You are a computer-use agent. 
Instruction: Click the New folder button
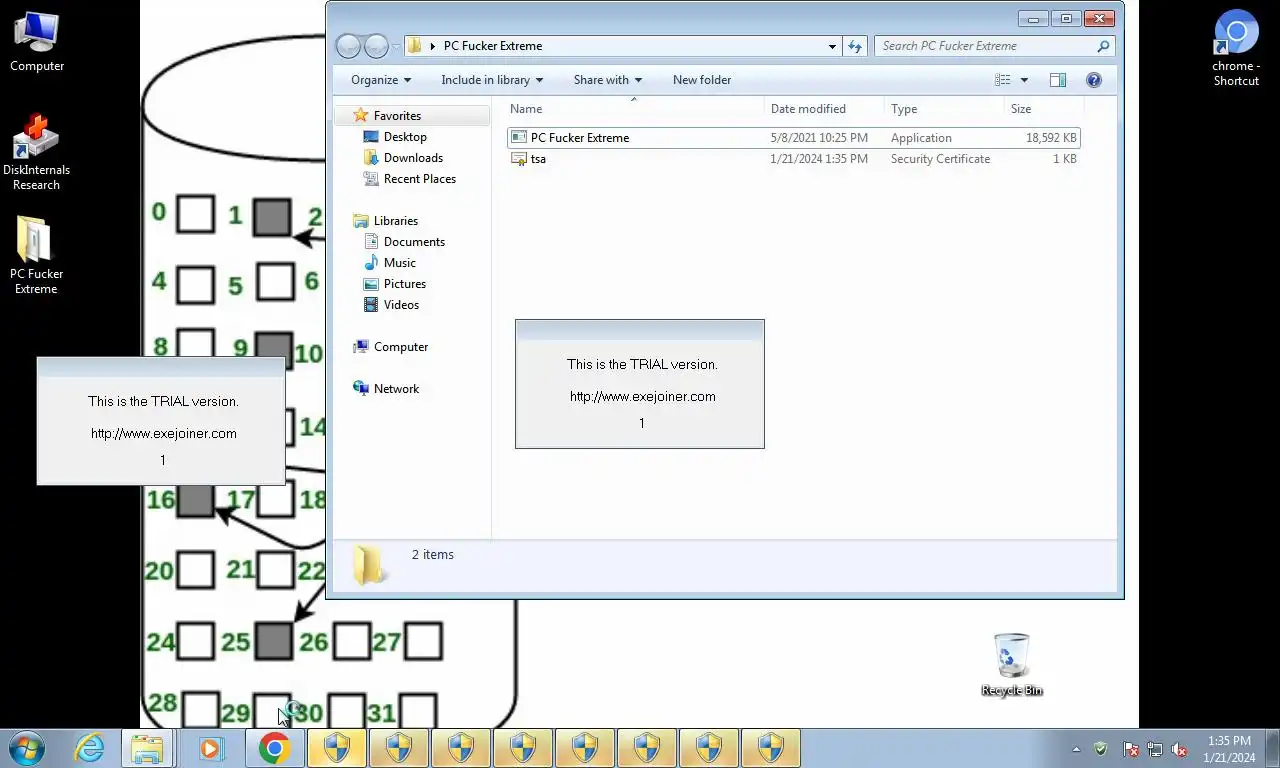(x=702, y=80)
